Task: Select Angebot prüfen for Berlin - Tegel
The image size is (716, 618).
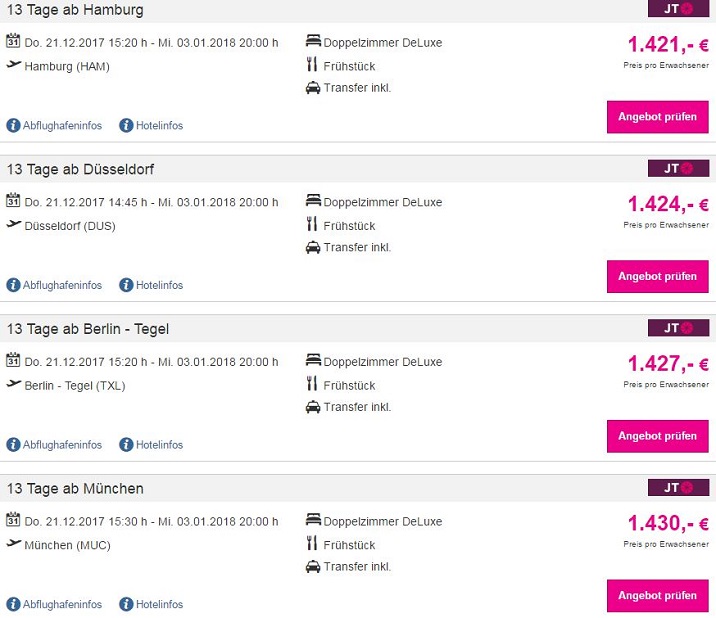Action: pos(657,436)
